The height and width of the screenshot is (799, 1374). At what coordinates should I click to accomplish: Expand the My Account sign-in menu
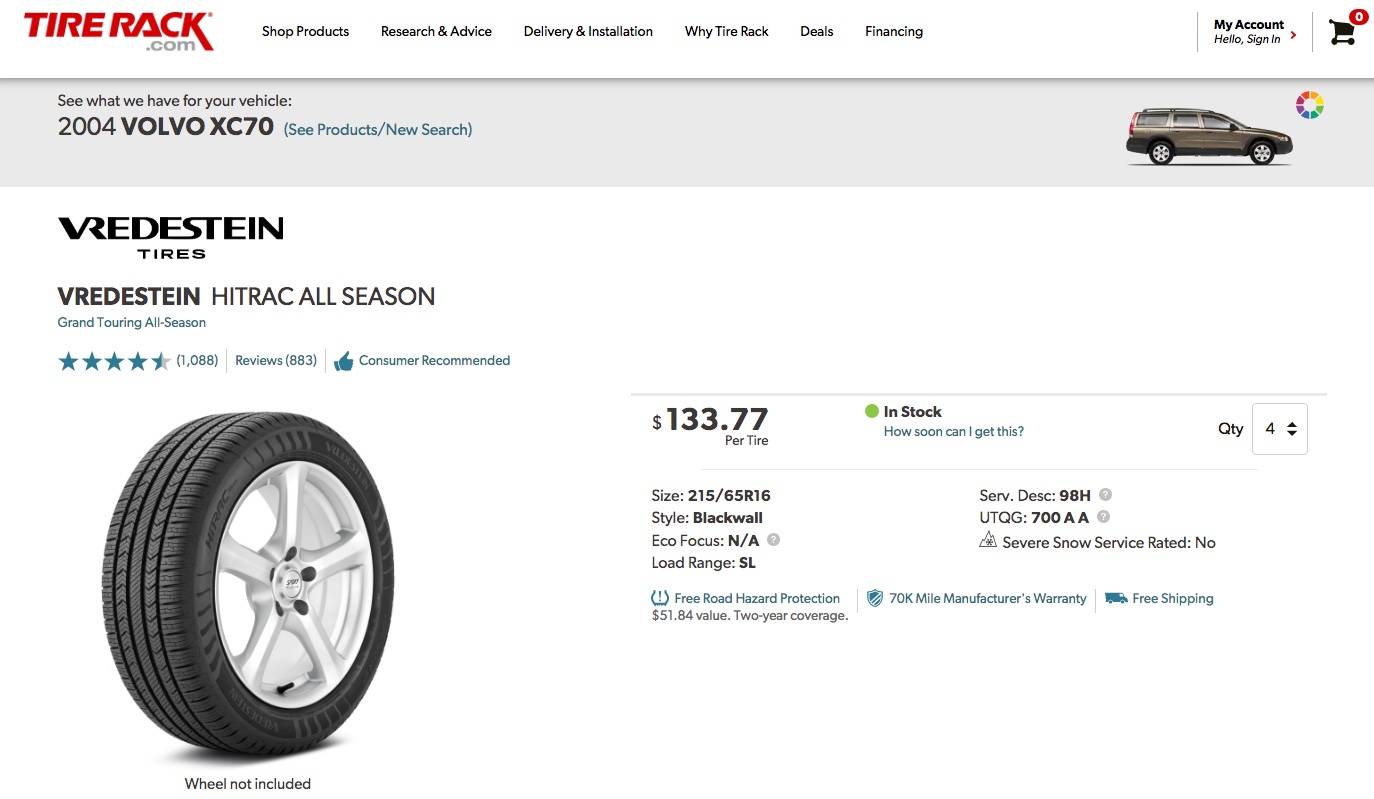[x=1254, y=32]
